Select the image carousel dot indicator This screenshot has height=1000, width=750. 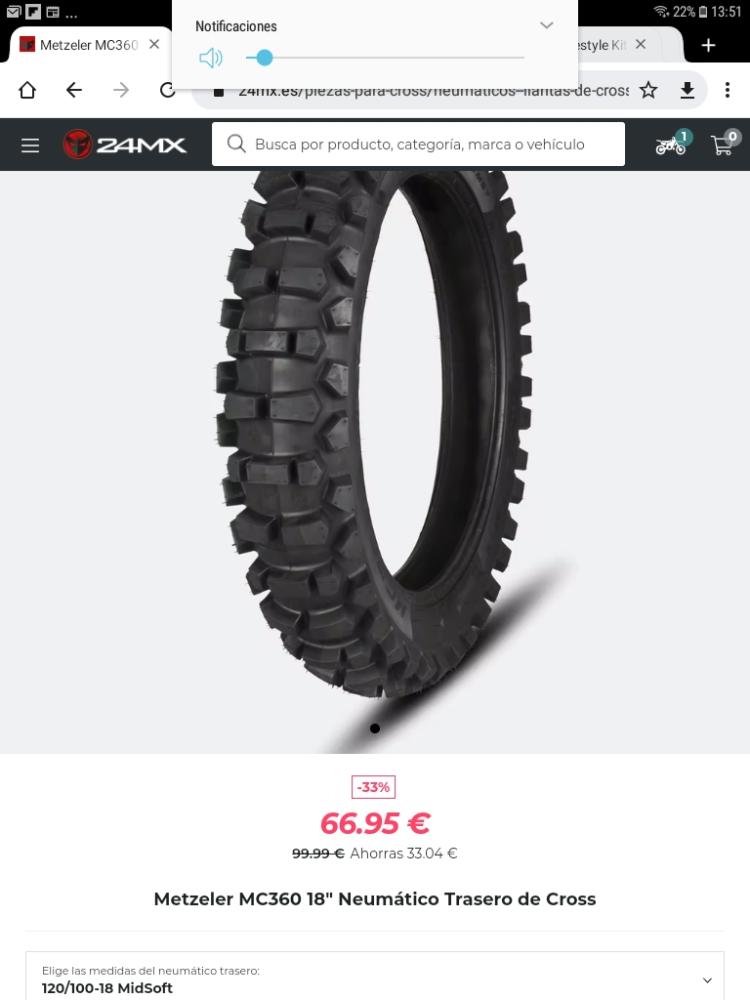[x=375, y=728]
